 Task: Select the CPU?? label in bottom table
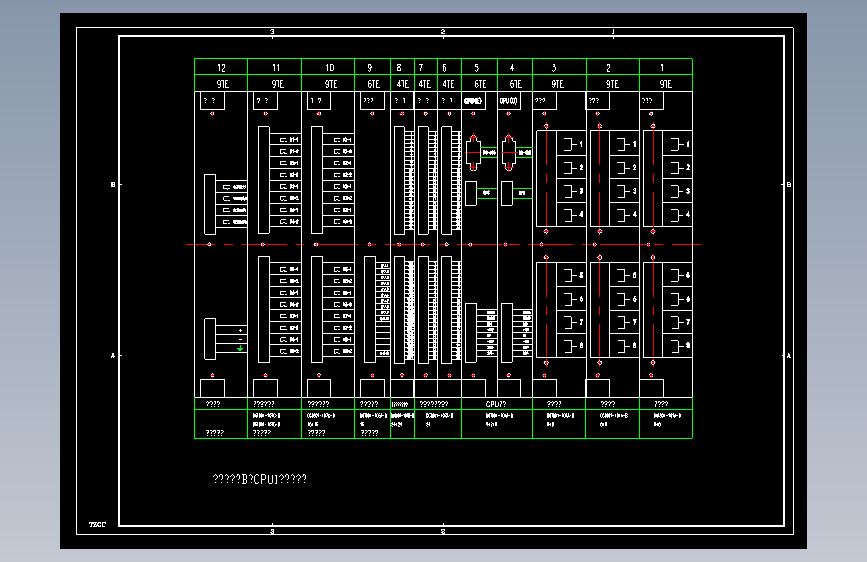(x=496, y=404)
